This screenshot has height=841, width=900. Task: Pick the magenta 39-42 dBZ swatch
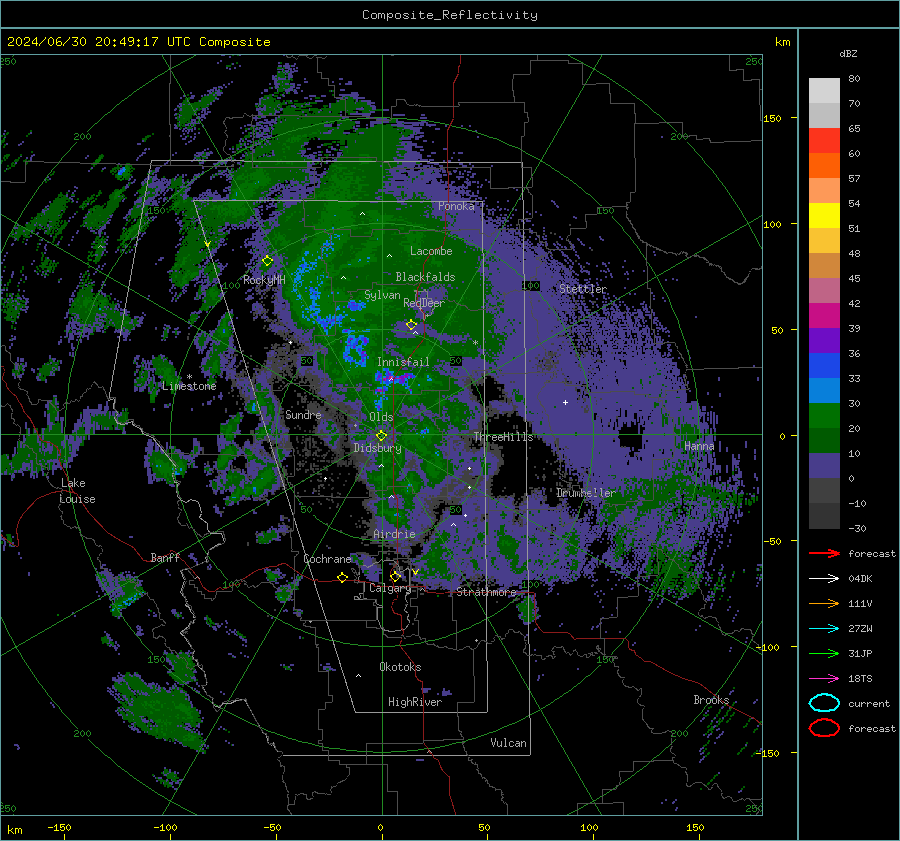click(824, 315)
